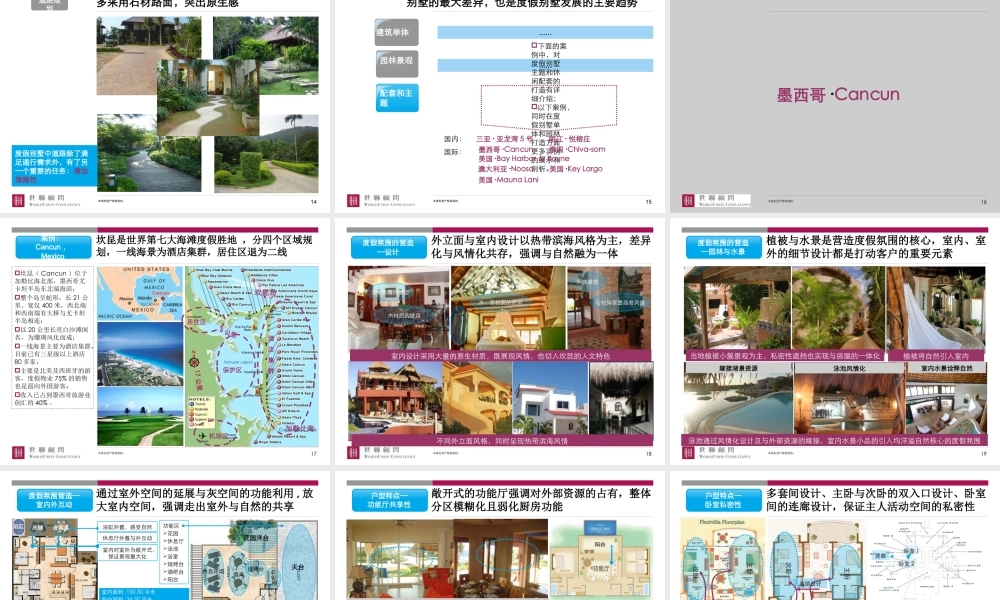This screenshot has height=600, width=1000.
Task: Click the "三亚·亚龙湾5号" case name
Action: pyautogui.click(x=504, y=138)
